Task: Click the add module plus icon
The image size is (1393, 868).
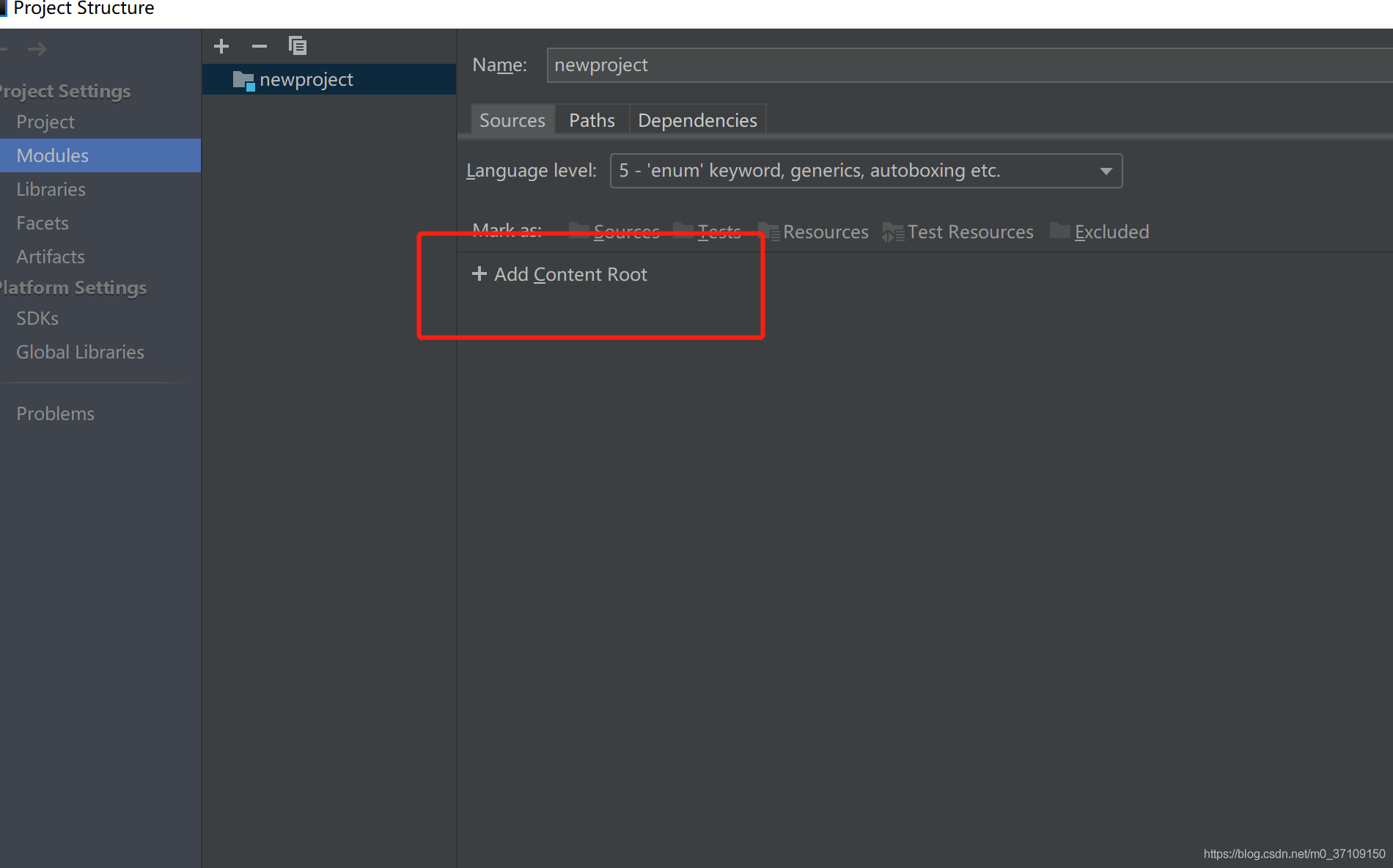Action: [x=221, y=47]
